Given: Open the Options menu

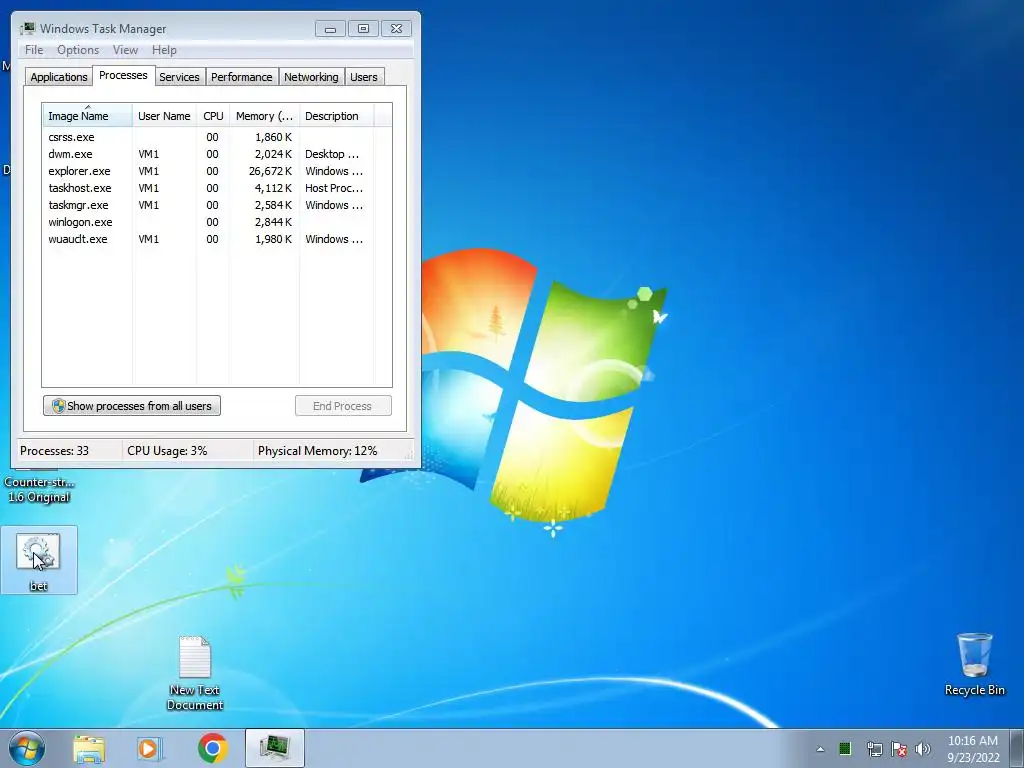Looking at the screenshot, I should coord(78,50).
